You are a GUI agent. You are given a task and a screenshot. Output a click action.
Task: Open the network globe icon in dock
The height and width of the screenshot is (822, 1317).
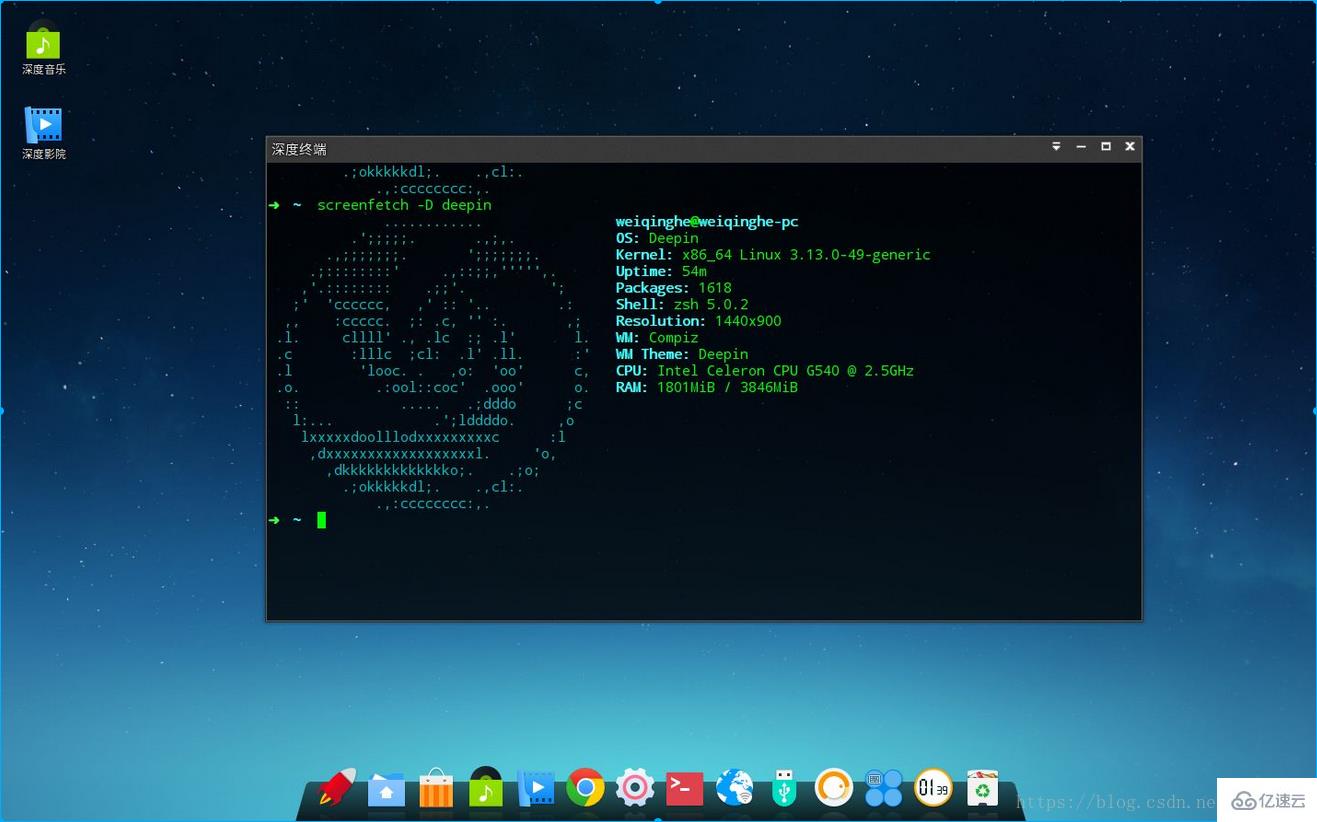[x=735, y=788]
